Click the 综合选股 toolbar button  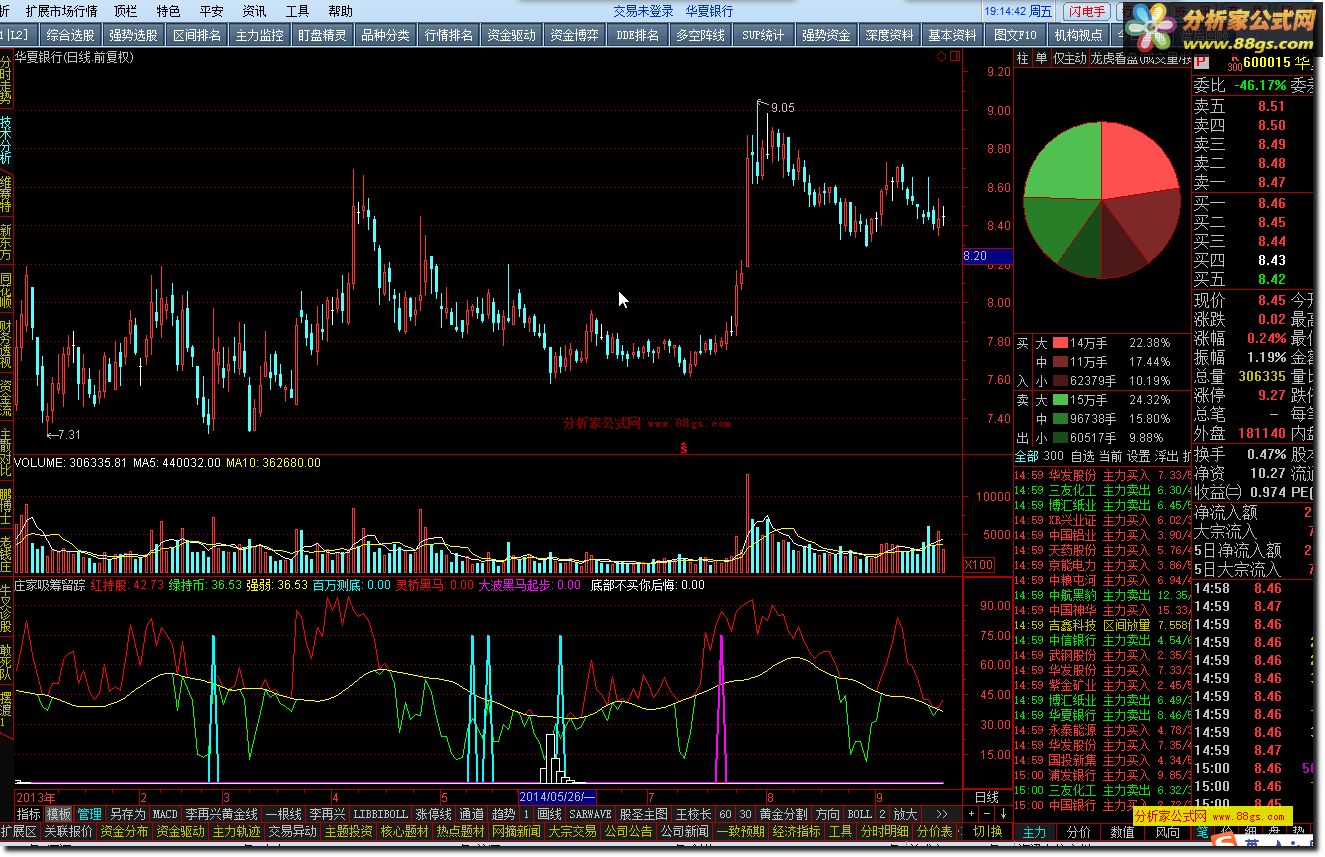70,35
